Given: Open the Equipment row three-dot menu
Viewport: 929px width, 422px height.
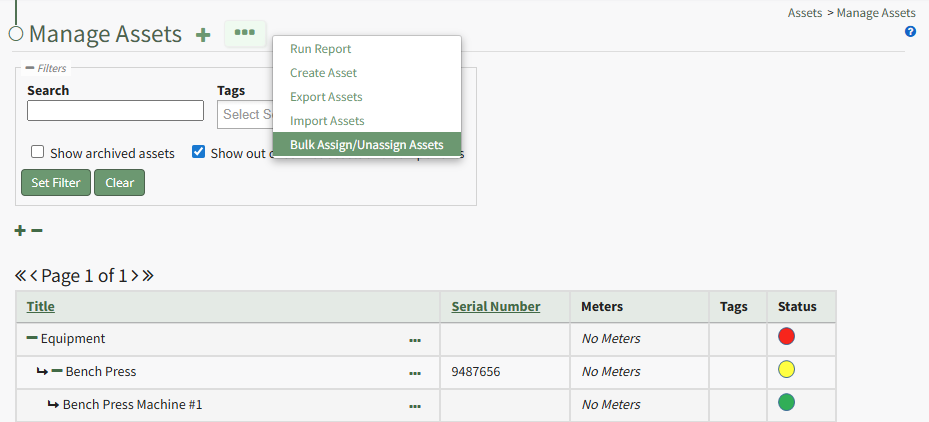Looking at the screenshot, I should click(x=415, y=340).
